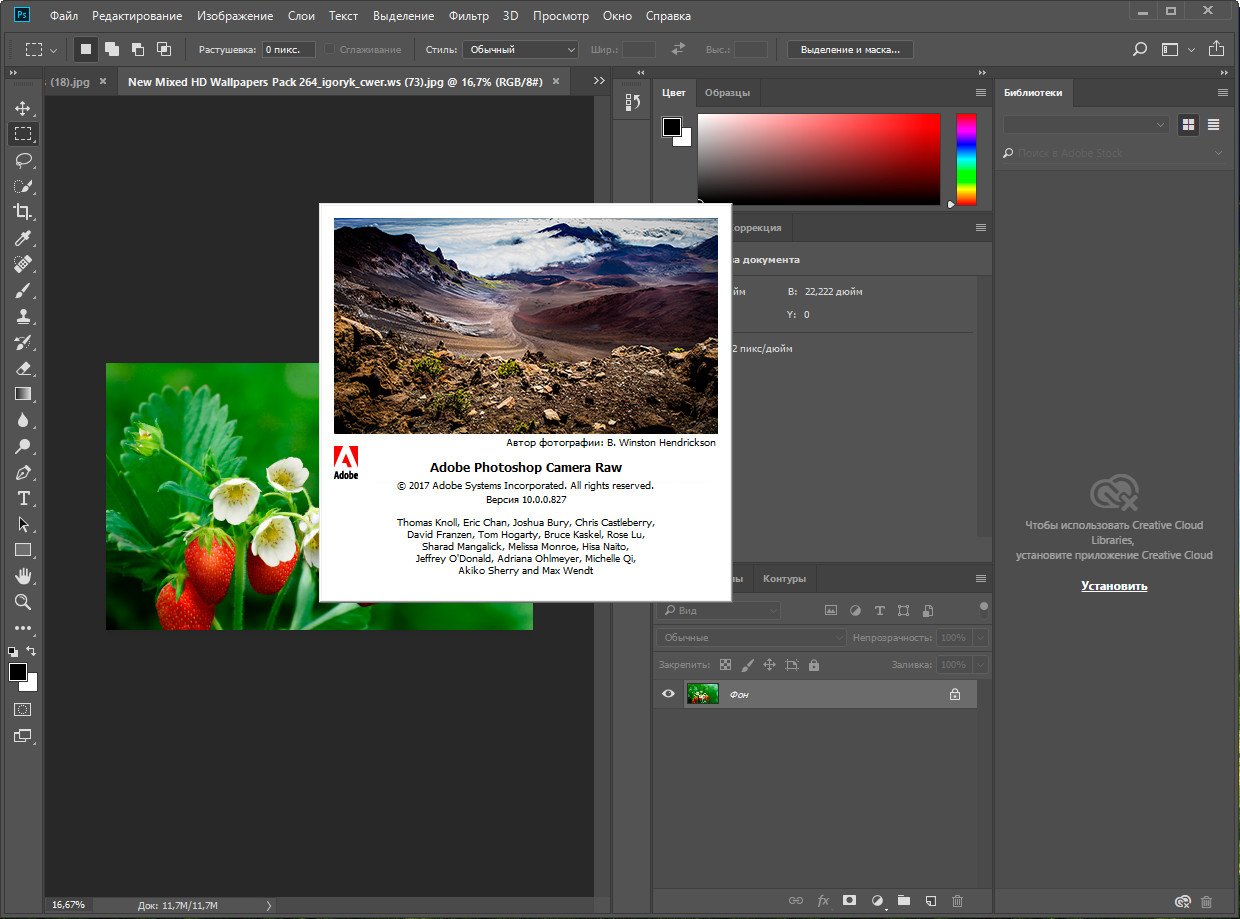Select the Hand tool

[22, 576]
